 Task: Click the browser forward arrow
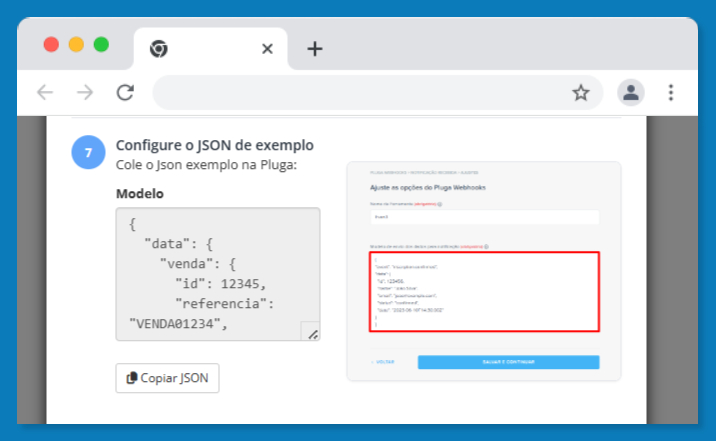pyautogui.click(x=85, y=92)
